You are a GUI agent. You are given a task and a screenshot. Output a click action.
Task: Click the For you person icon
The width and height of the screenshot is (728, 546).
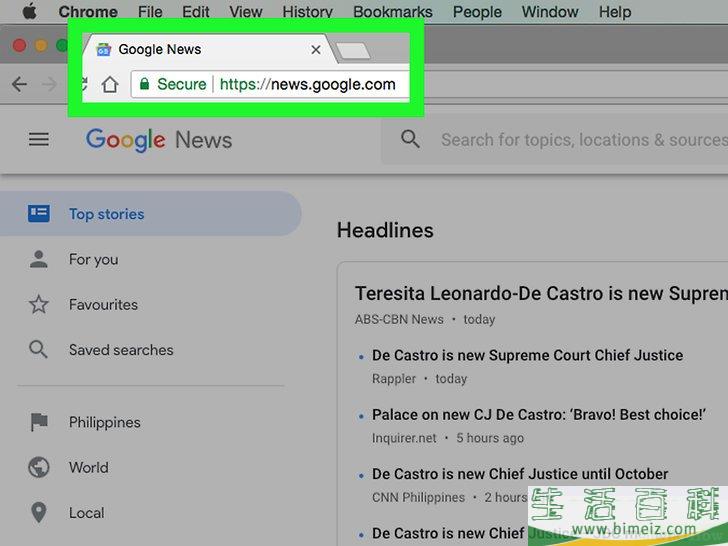tap(39, 259)
